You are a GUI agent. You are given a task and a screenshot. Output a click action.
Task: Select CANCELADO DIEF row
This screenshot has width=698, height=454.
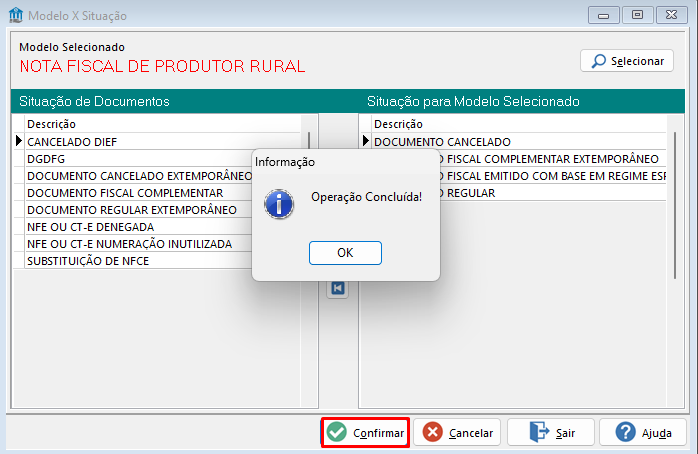tap(157, 142)
